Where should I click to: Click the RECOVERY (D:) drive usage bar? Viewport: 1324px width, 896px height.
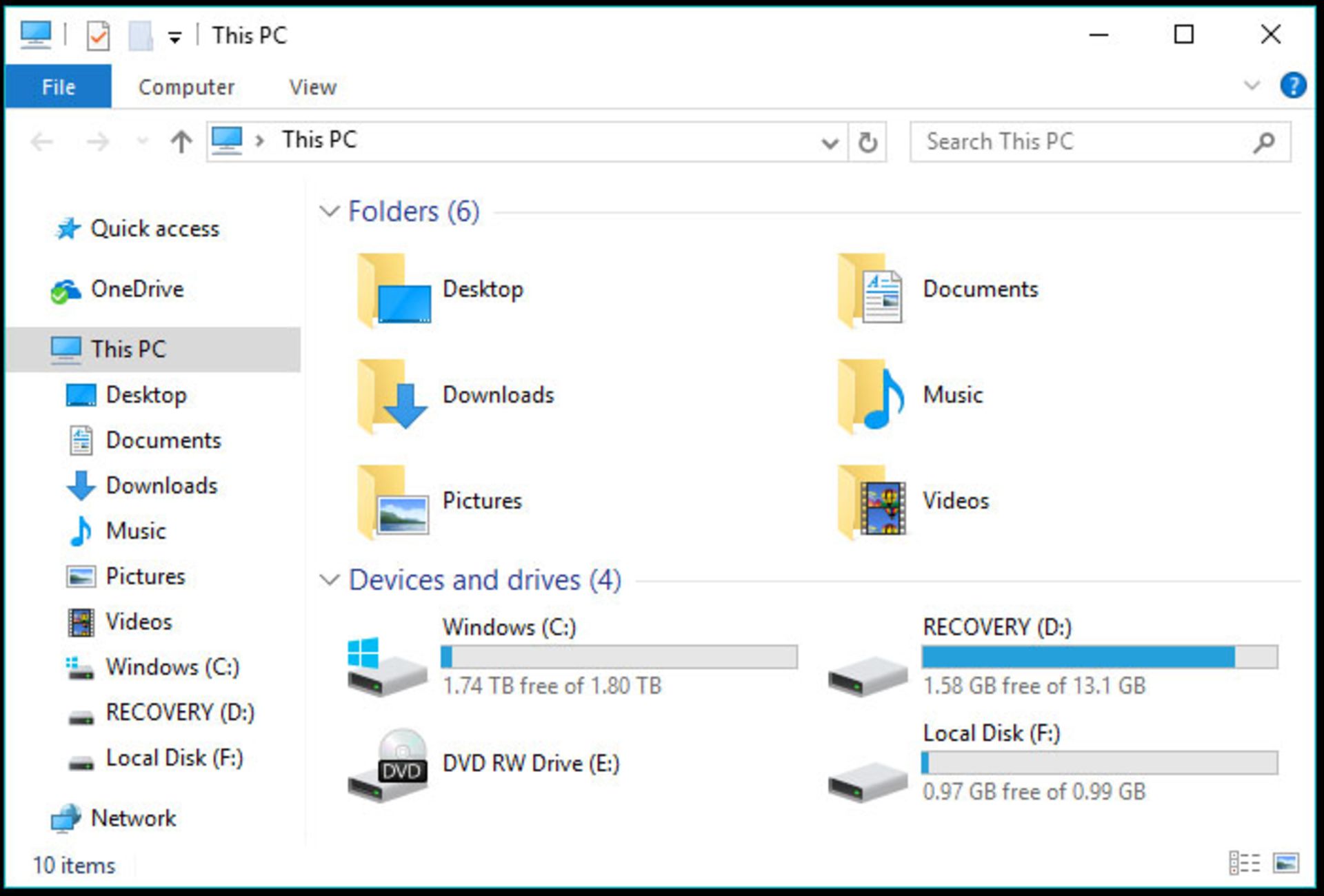(1099, 657)
